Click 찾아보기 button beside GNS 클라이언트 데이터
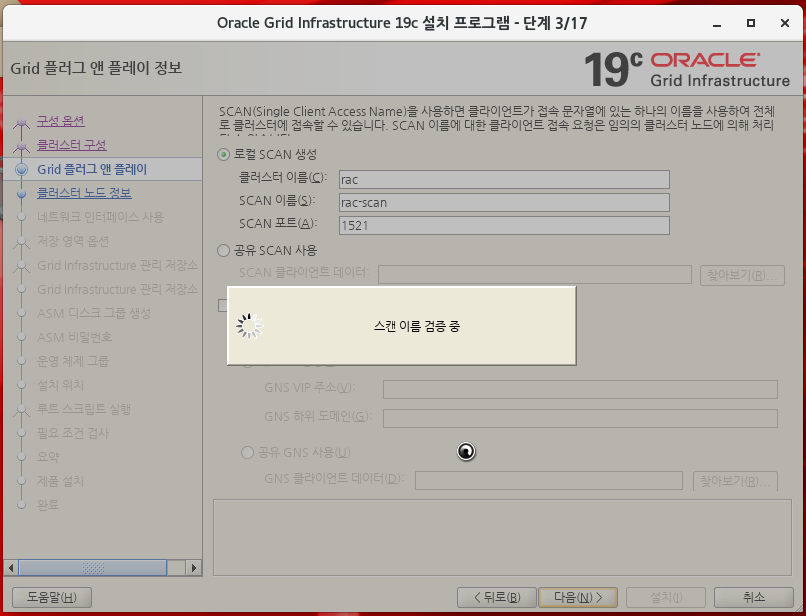This screenshot has height=616, width=806. [x=735, y=481]
